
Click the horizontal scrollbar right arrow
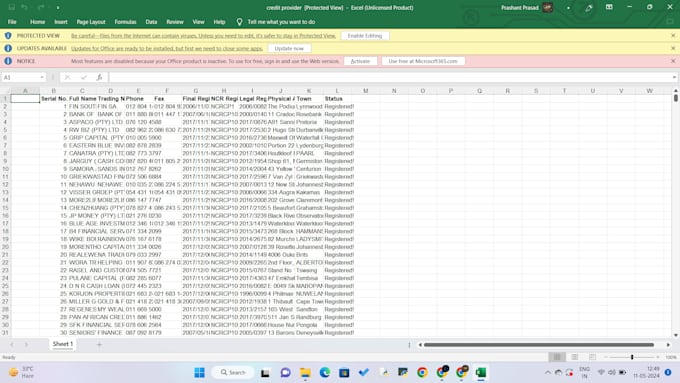[668, 345]
